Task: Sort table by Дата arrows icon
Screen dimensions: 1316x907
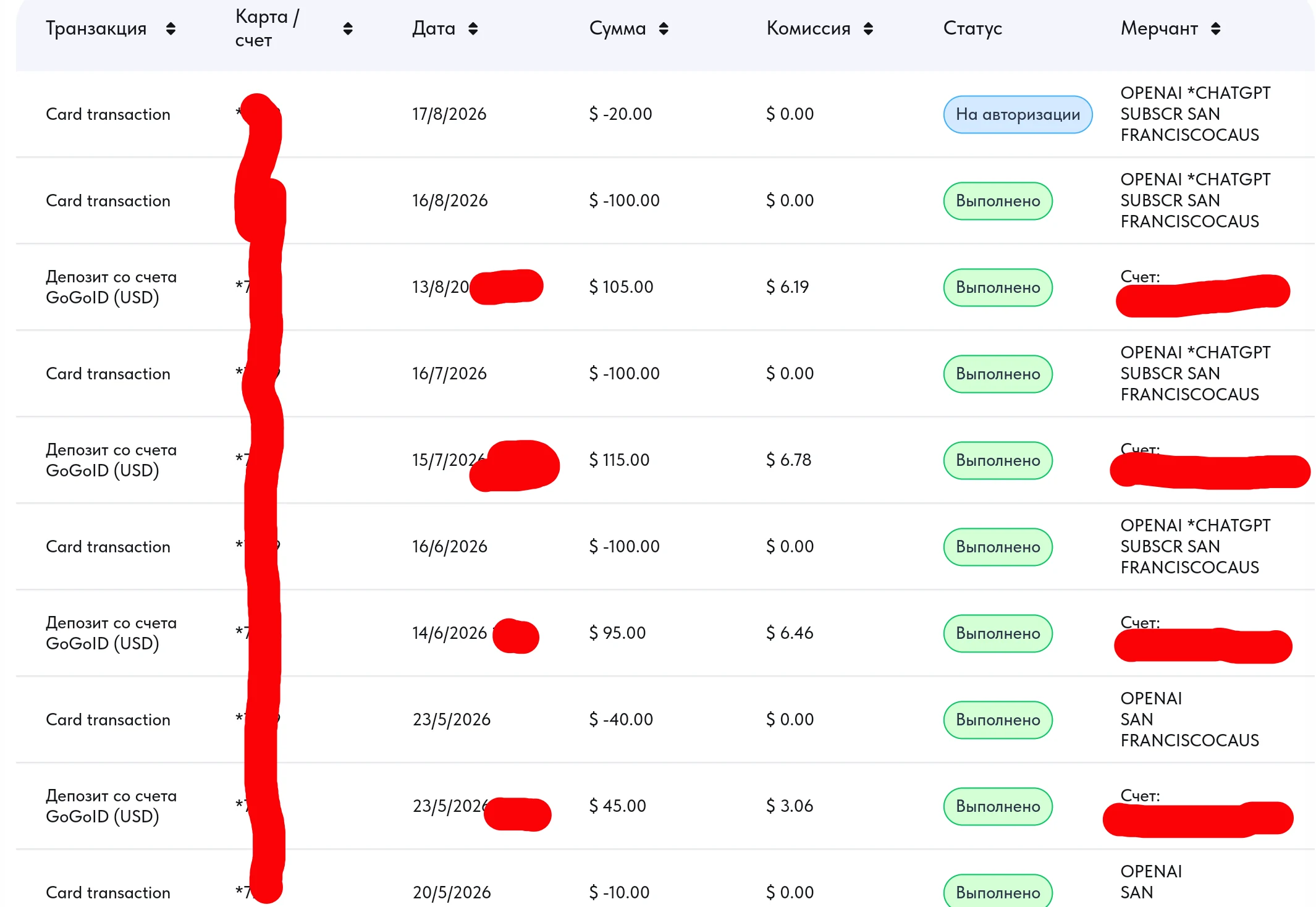Action: [x=473, y=28]
